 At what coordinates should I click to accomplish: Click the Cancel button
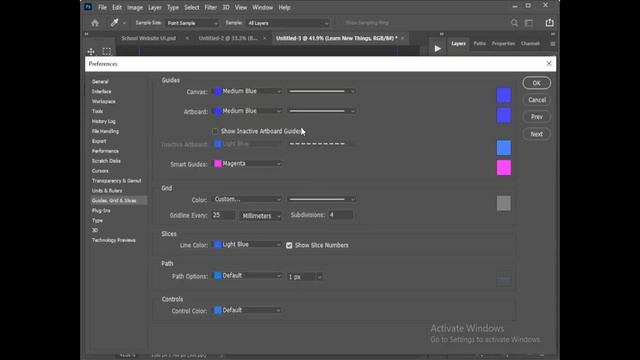pyautogui.click(x=537, y=100)
